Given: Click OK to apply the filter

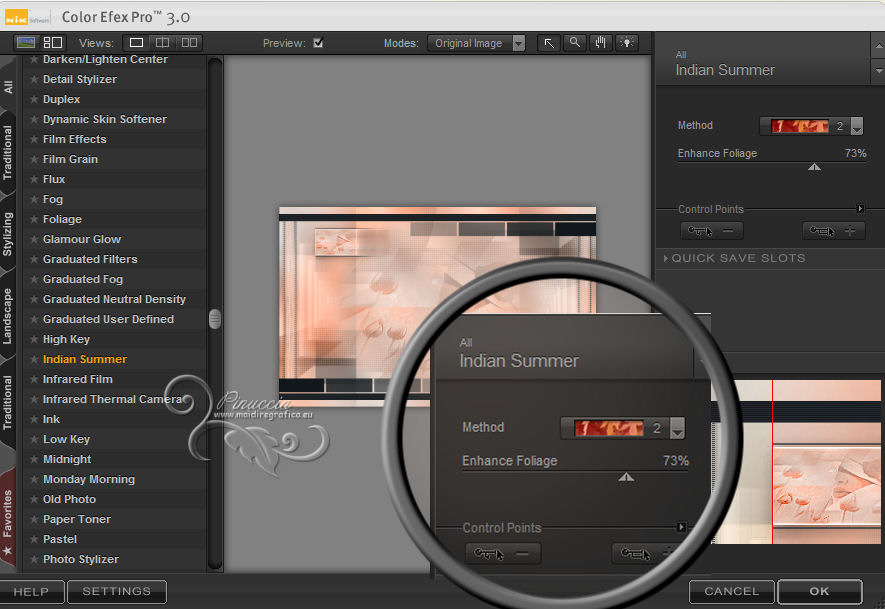Looking at the screenshot, I should pos(820,592).
